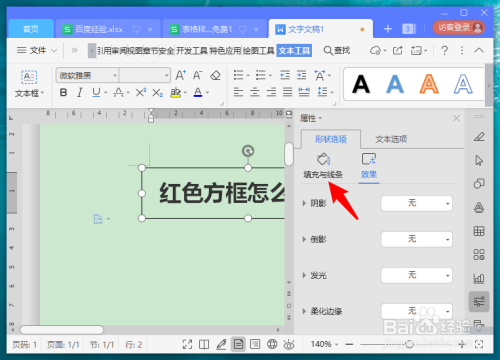
Task: Insert a numbered list
Action: (x=261, y=75)
